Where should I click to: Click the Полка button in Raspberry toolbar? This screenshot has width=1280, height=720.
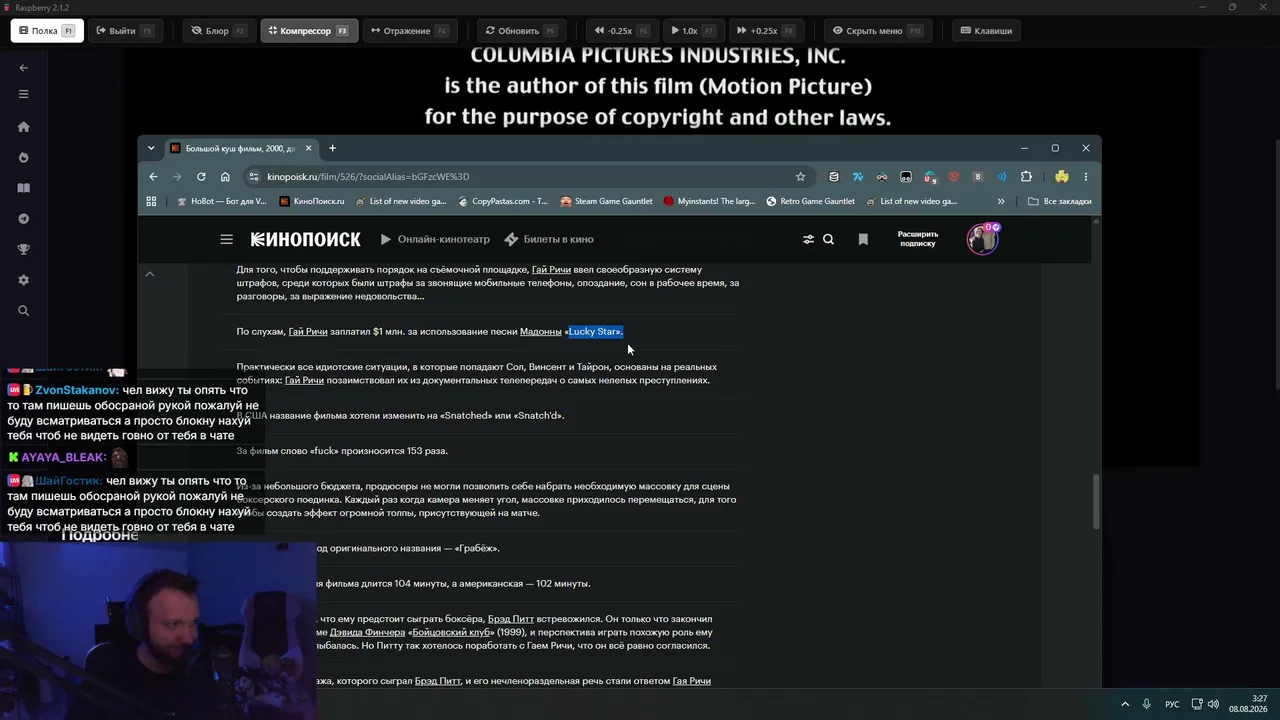(46, 31)
